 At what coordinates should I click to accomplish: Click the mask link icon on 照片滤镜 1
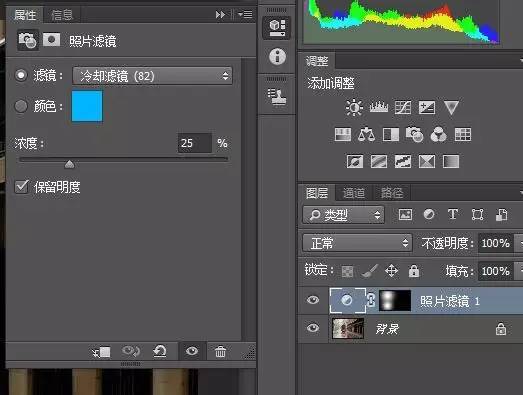point(371,300)
